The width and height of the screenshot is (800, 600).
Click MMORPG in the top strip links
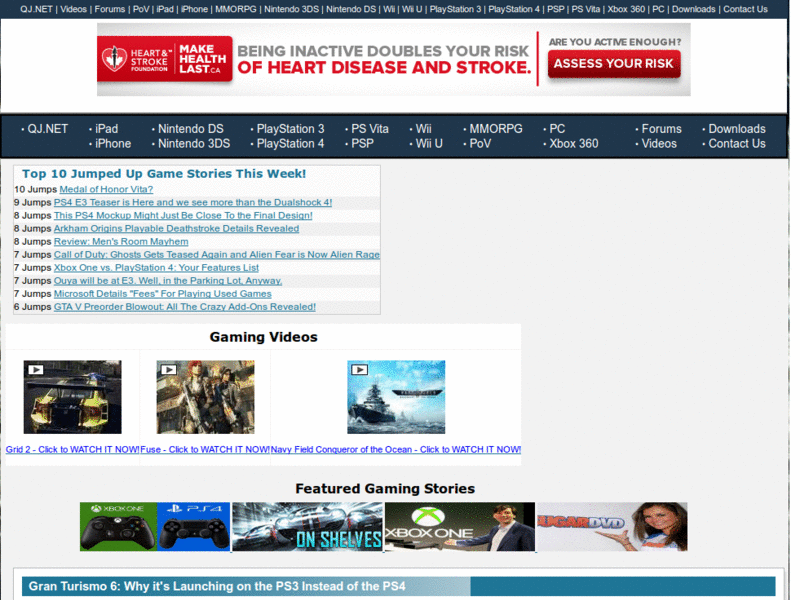coord(236,9)
